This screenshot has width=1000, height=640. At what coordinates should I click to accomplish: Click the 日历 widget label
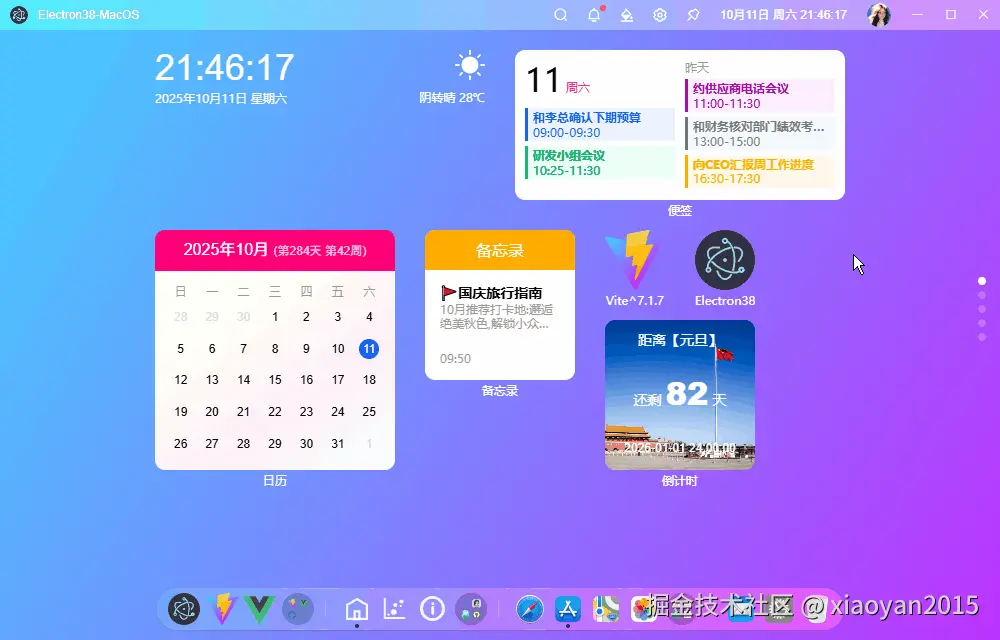click(x=275, y=481)
